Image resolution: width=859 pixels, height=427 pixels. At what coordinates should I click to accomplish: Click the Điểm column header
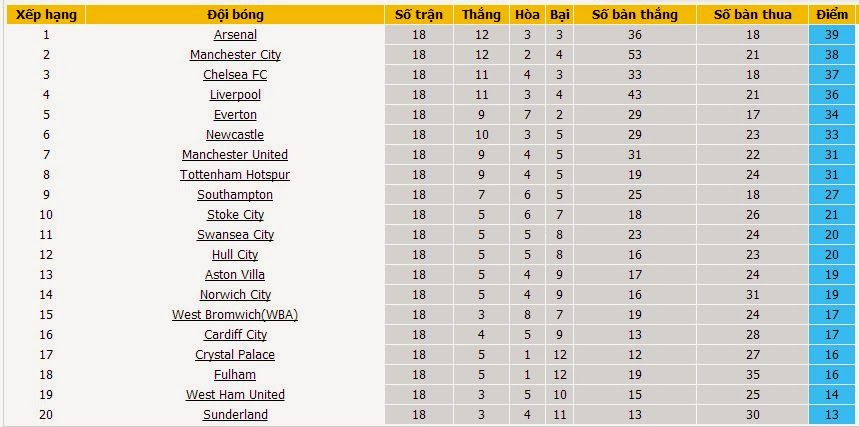click(x=831, y=15)
